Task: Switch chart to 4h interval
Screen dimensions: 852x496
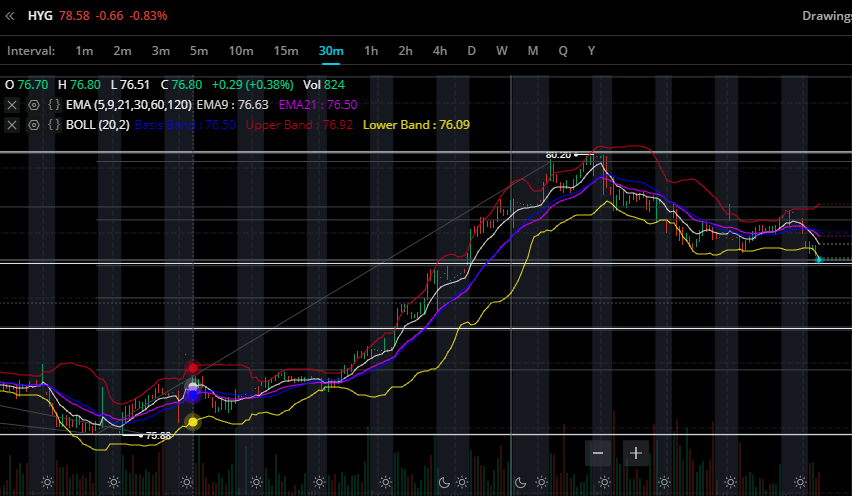Action: pos(440,51)
